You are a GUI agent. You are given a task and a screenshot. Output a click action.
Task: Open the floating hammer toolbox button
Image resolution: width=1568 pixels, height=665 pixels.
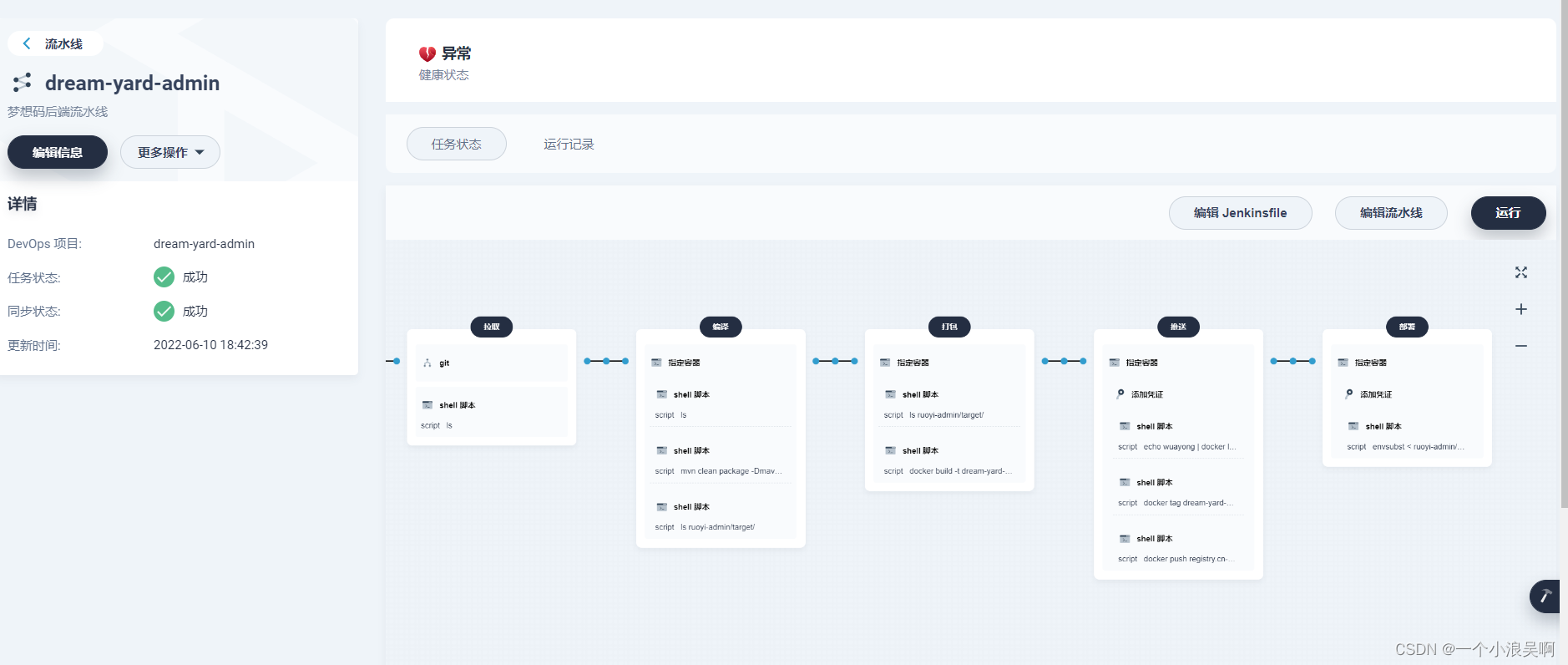[x=1545, y=596]
